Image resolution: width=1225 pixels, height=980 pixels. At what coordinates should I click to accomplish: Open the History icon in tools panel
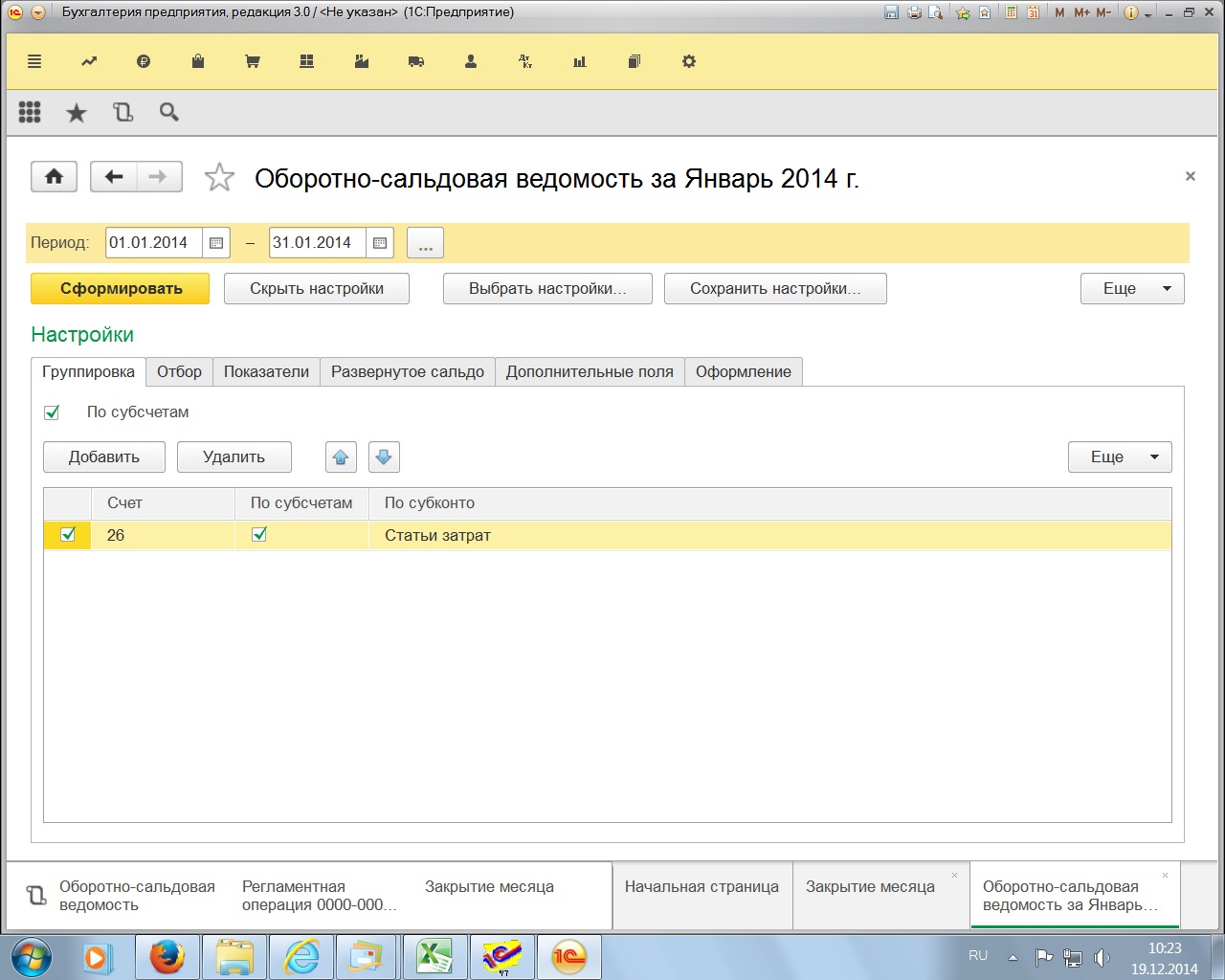click(122, 113)
